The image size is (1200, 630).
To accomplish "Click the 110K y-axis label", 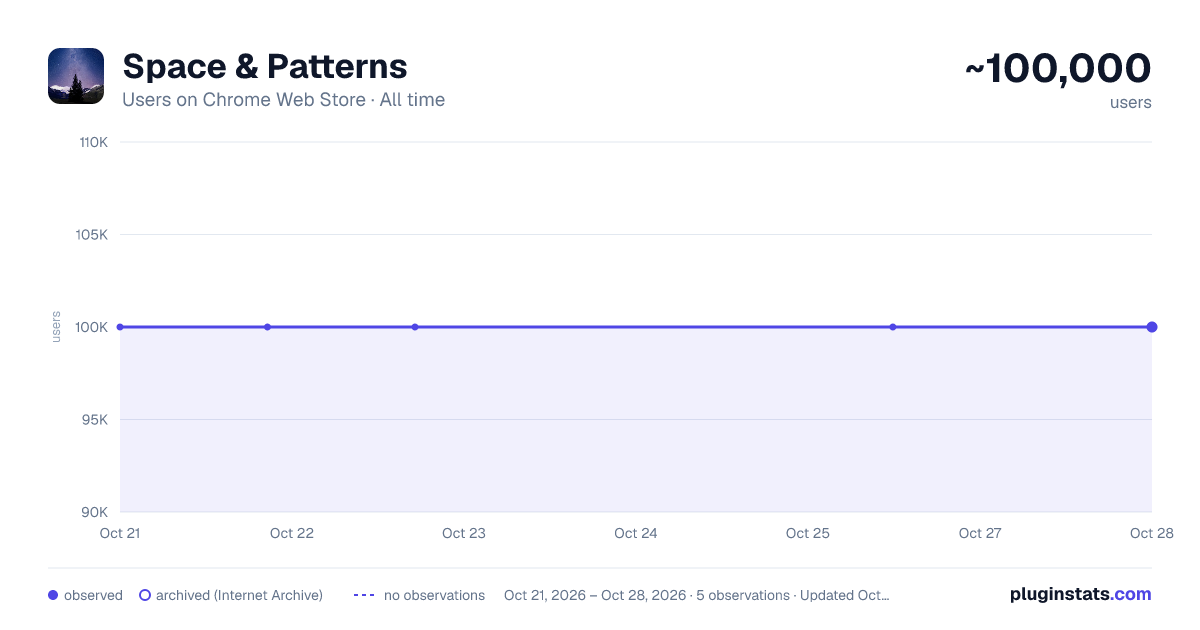I will [93, 142].
